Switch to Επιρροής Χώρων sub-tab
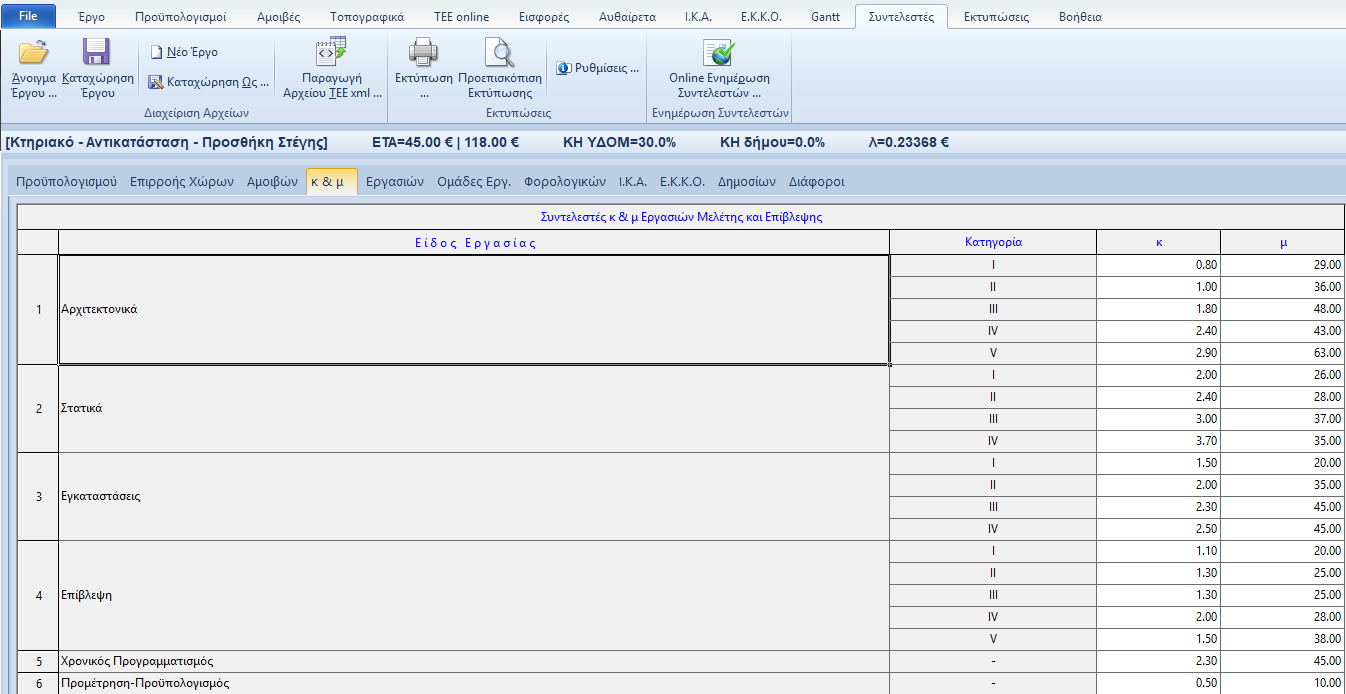This screenshot has width=1346, height=694. [181, 182]
